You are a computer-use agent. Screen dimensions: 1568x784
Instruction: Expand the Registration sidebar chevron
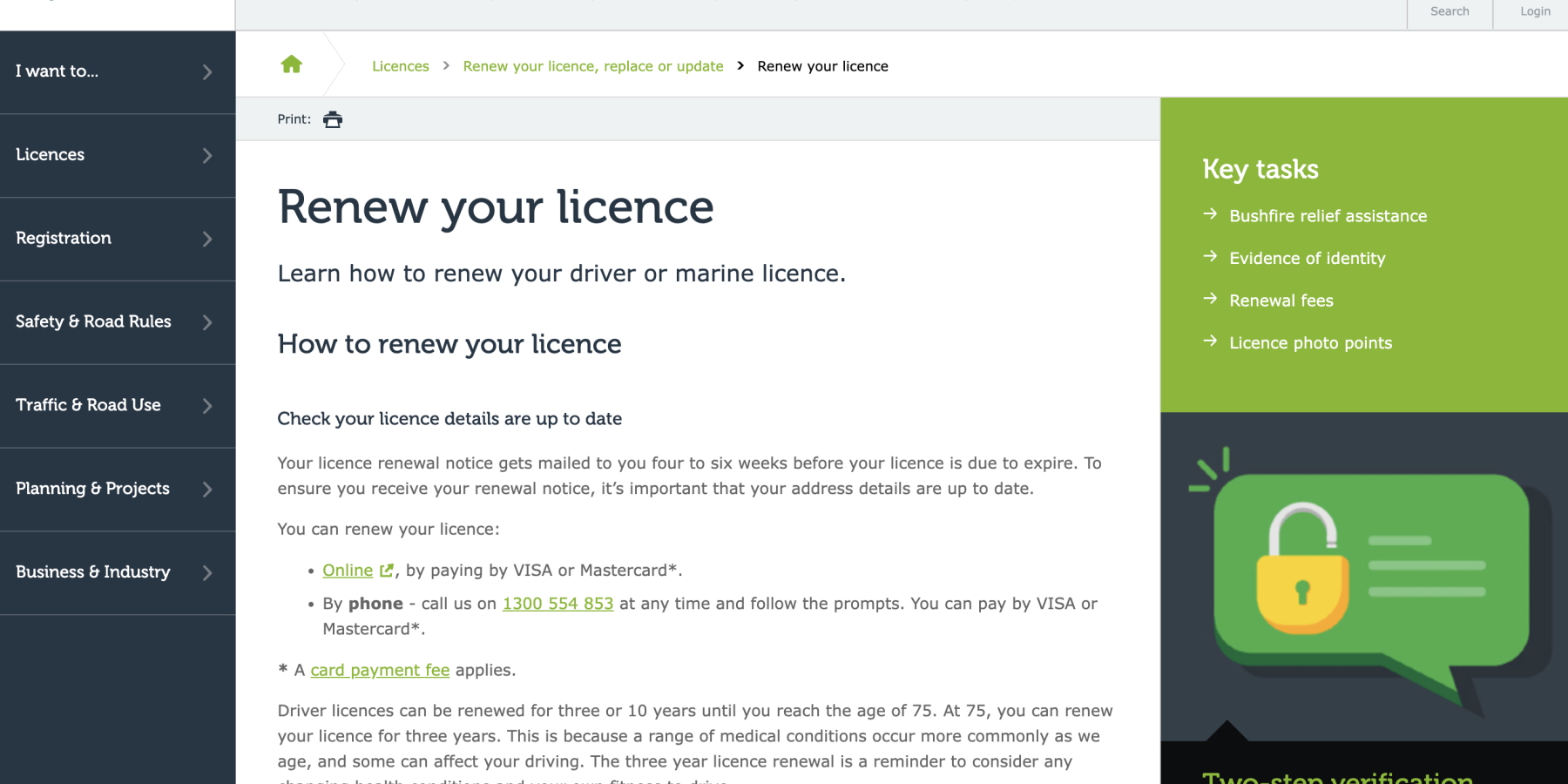click(x=207, y=239)
